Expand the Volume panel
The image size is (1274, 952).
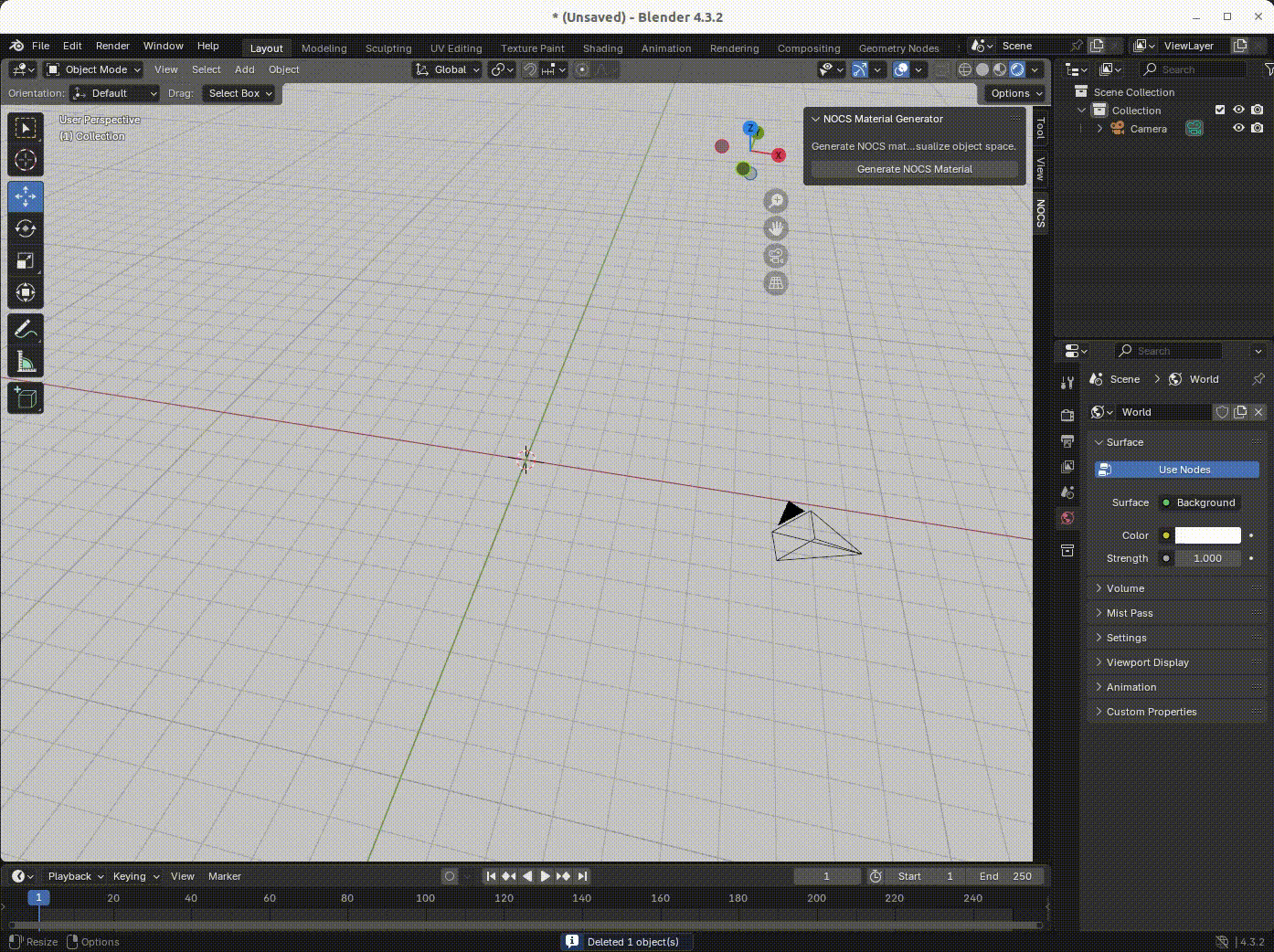pos(1125,588)
